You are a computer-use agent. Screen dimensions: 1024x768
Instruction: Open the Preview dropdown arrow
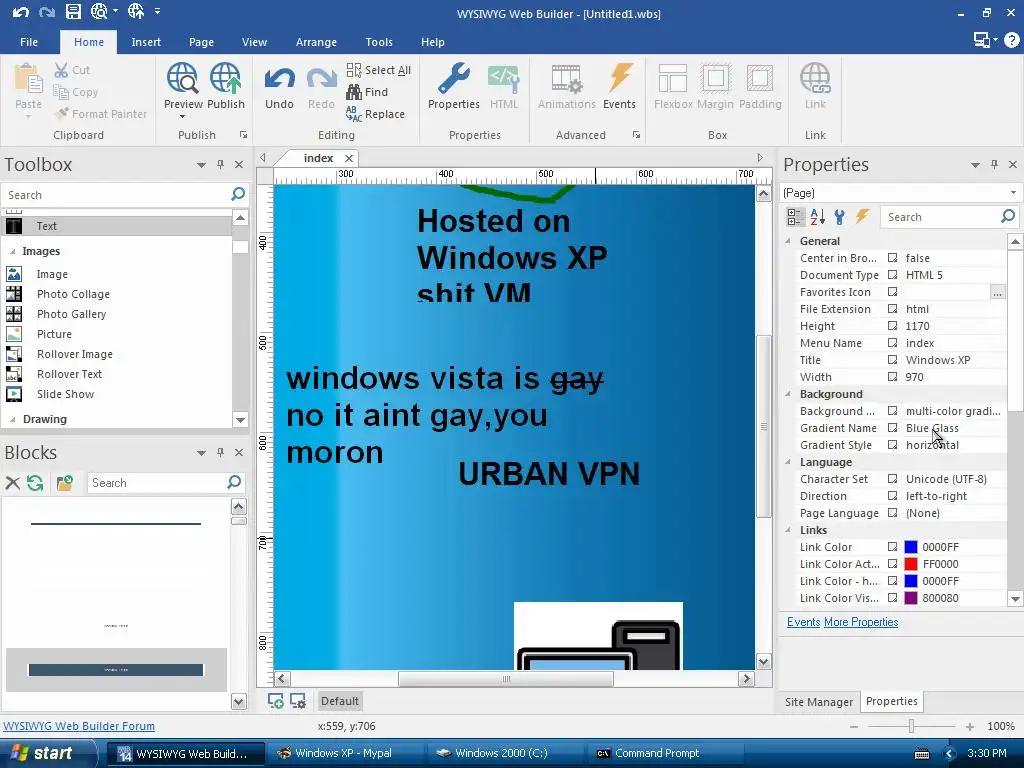pyautogui.click(x=183, y=117)
